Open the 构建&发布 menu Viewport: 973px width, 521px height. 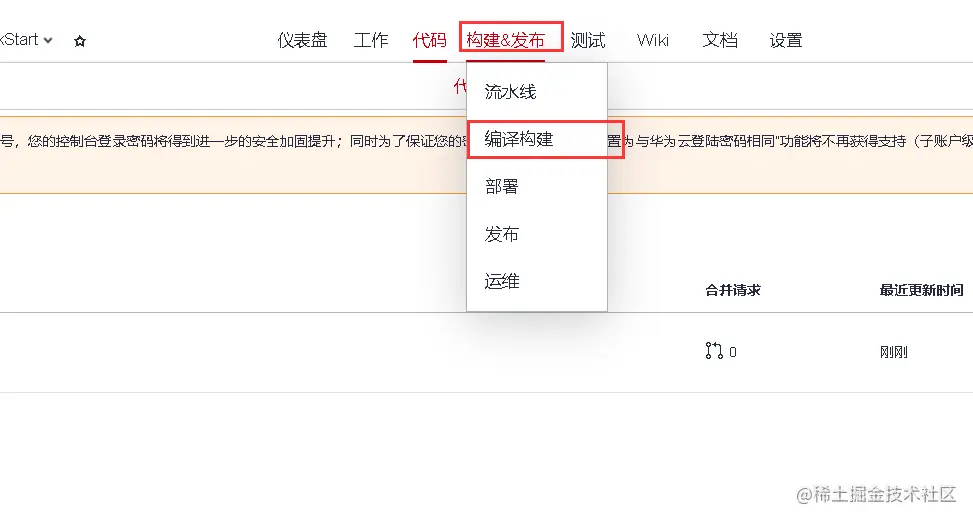pos(505,40)
